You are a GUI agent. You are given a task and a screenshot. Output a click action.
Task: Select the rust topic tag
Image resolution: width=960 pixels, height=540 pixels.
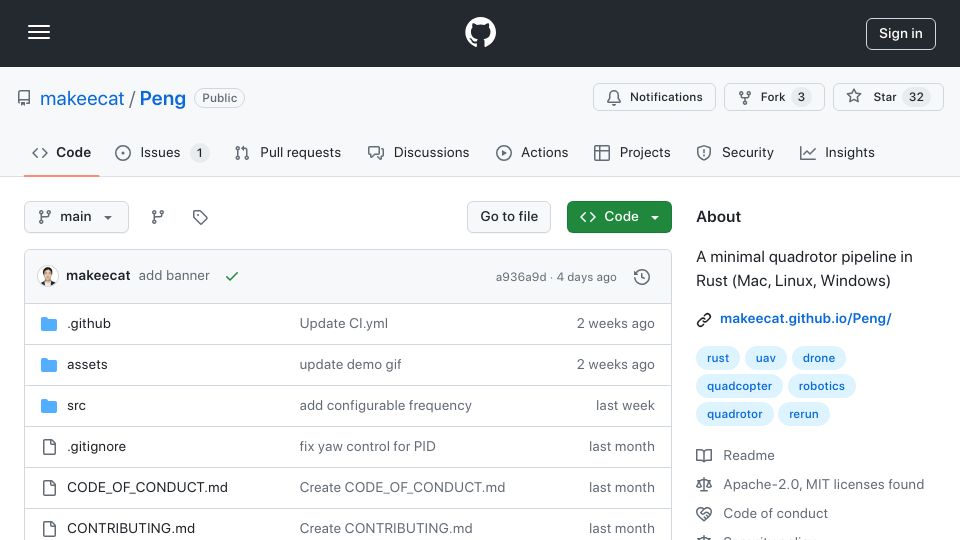(718, 358)
